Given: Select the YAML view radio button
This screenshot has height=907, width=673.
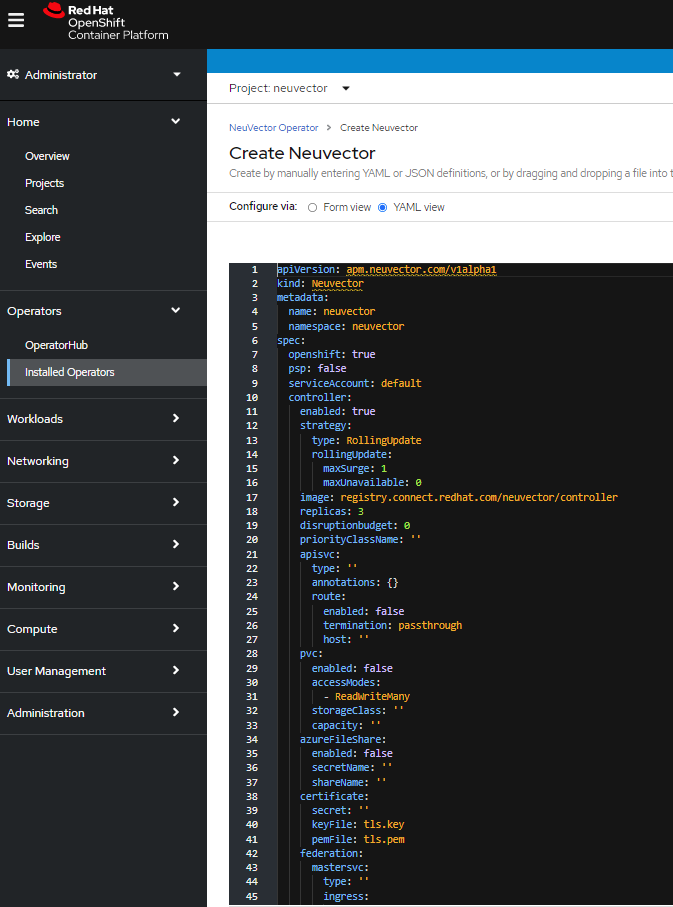Looking at the screenshot, I should [382, 208].
